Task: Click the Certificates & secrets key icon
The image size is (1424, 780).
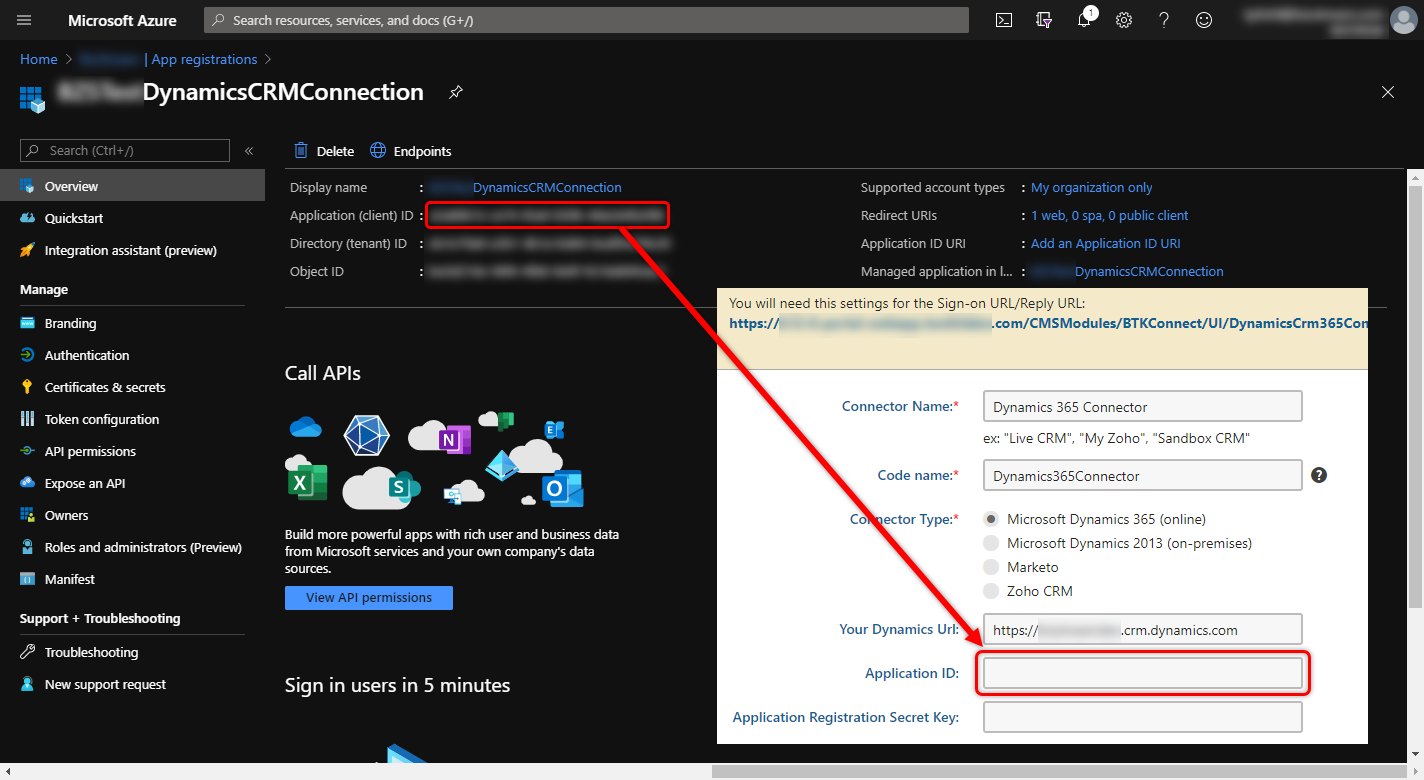Action: [x=27, y=387]
